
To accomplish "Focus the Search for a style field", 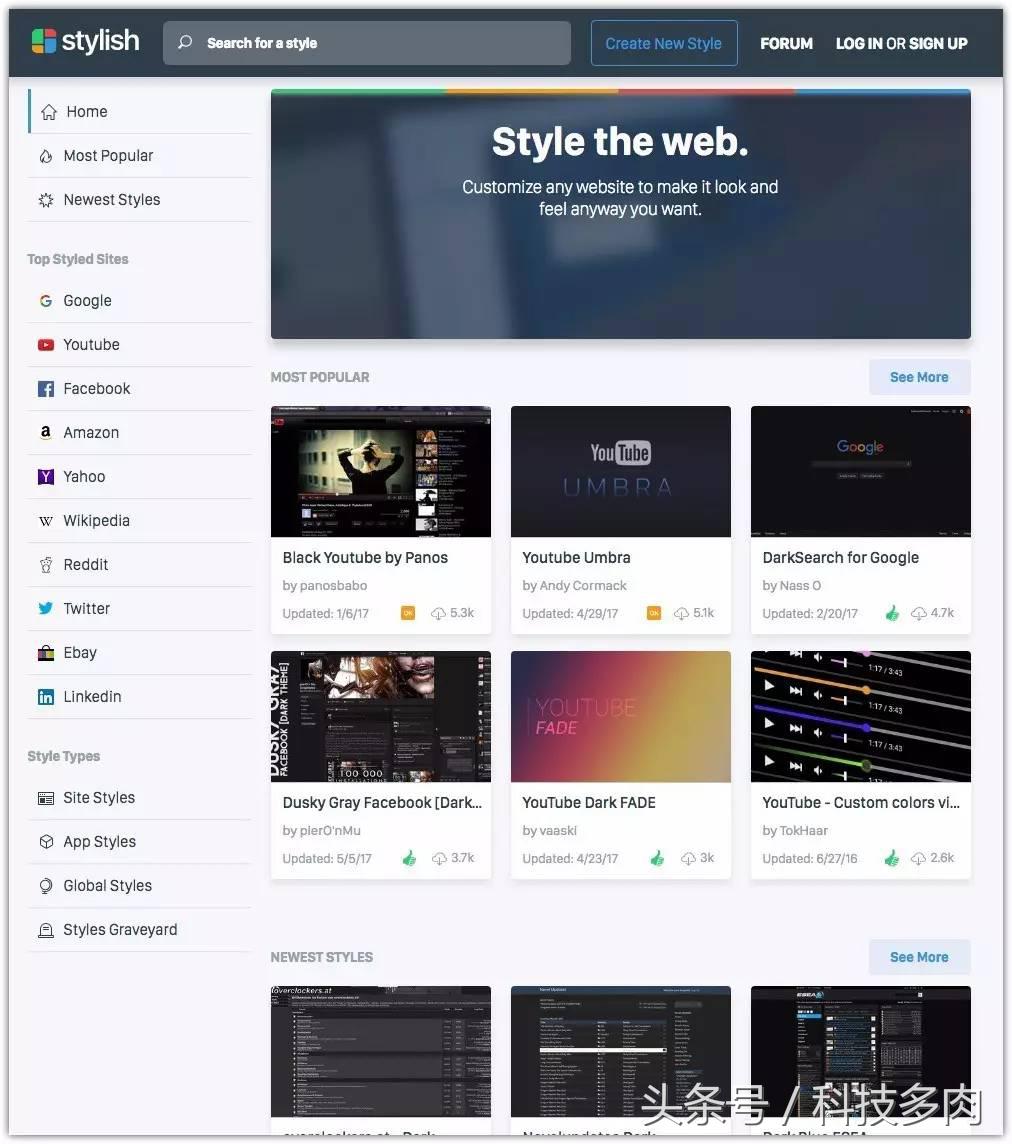I will [380, 43].
